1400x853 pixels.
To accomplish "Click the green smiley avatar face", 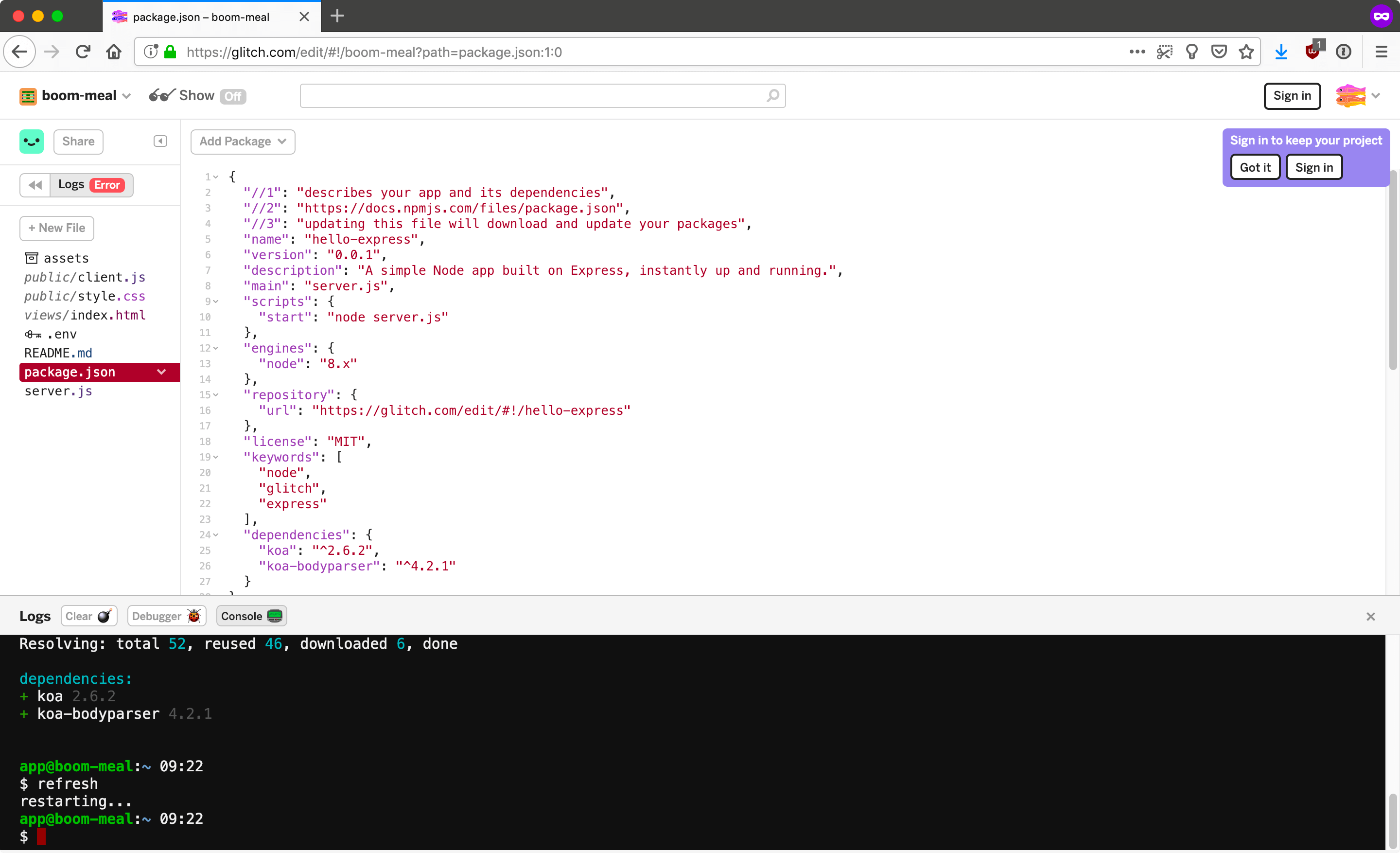I will pyautogui.click(x=31, y=141).
